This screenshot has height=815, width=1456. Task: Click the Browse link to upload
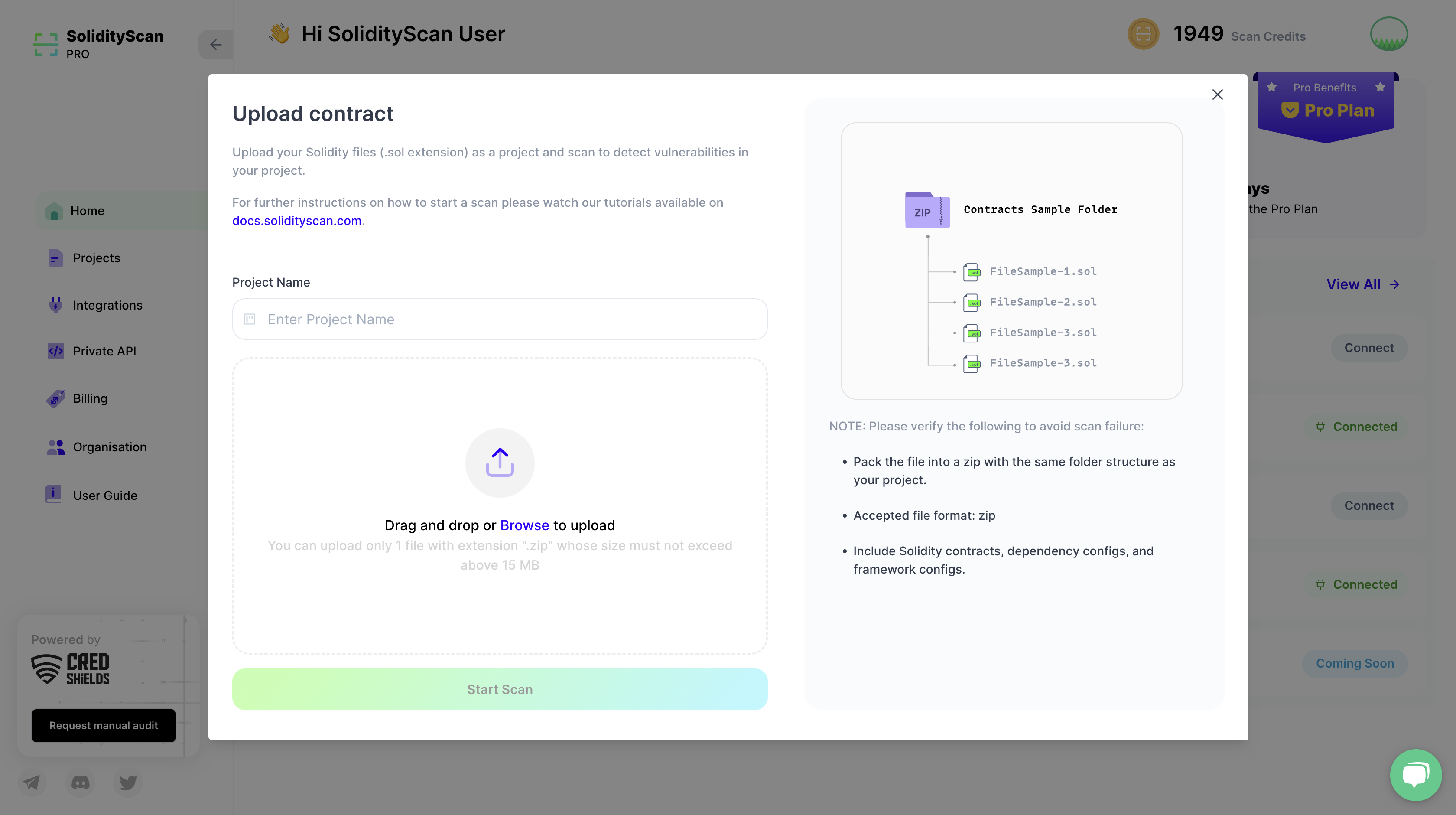524,525
